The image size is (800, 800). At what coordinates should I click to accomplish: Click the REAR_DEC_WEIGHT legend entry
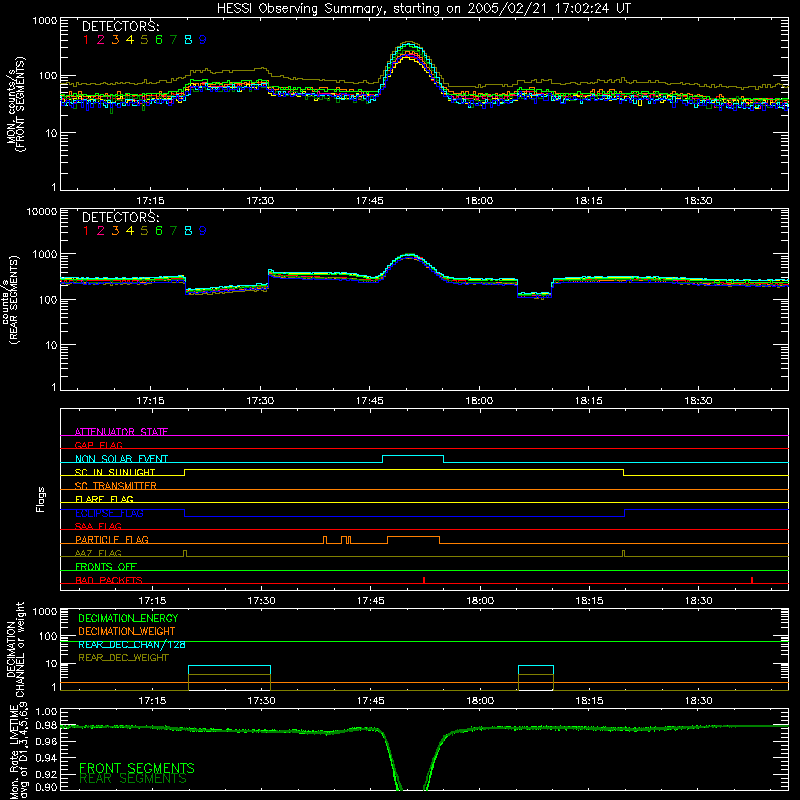coord(123,658)
